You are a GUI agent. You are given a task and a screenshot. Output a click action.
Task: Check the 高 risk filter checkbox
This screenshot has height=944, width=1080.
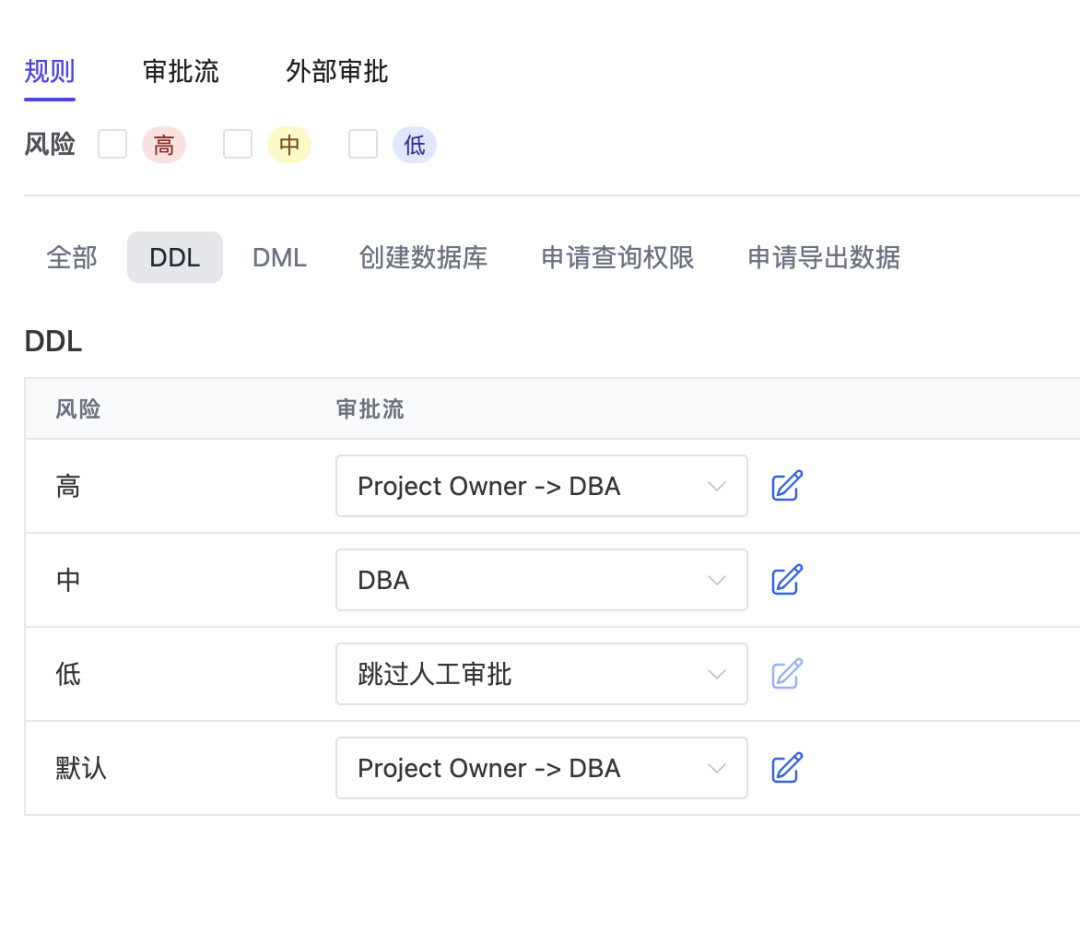(x=112, y=144)
